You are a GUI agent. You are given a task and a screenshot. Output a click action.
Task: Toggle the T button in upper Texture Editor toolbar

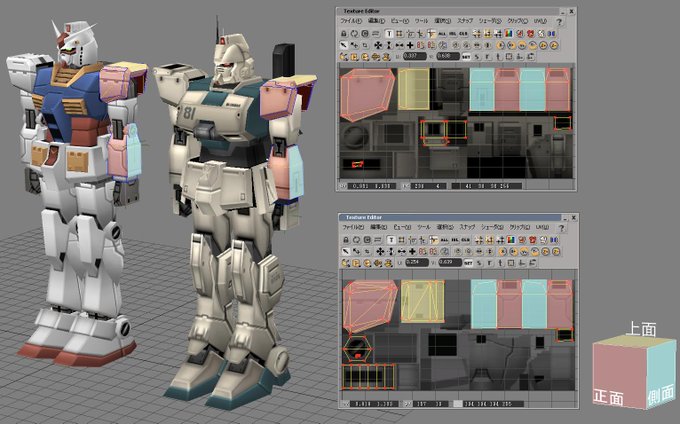(389, 33)
